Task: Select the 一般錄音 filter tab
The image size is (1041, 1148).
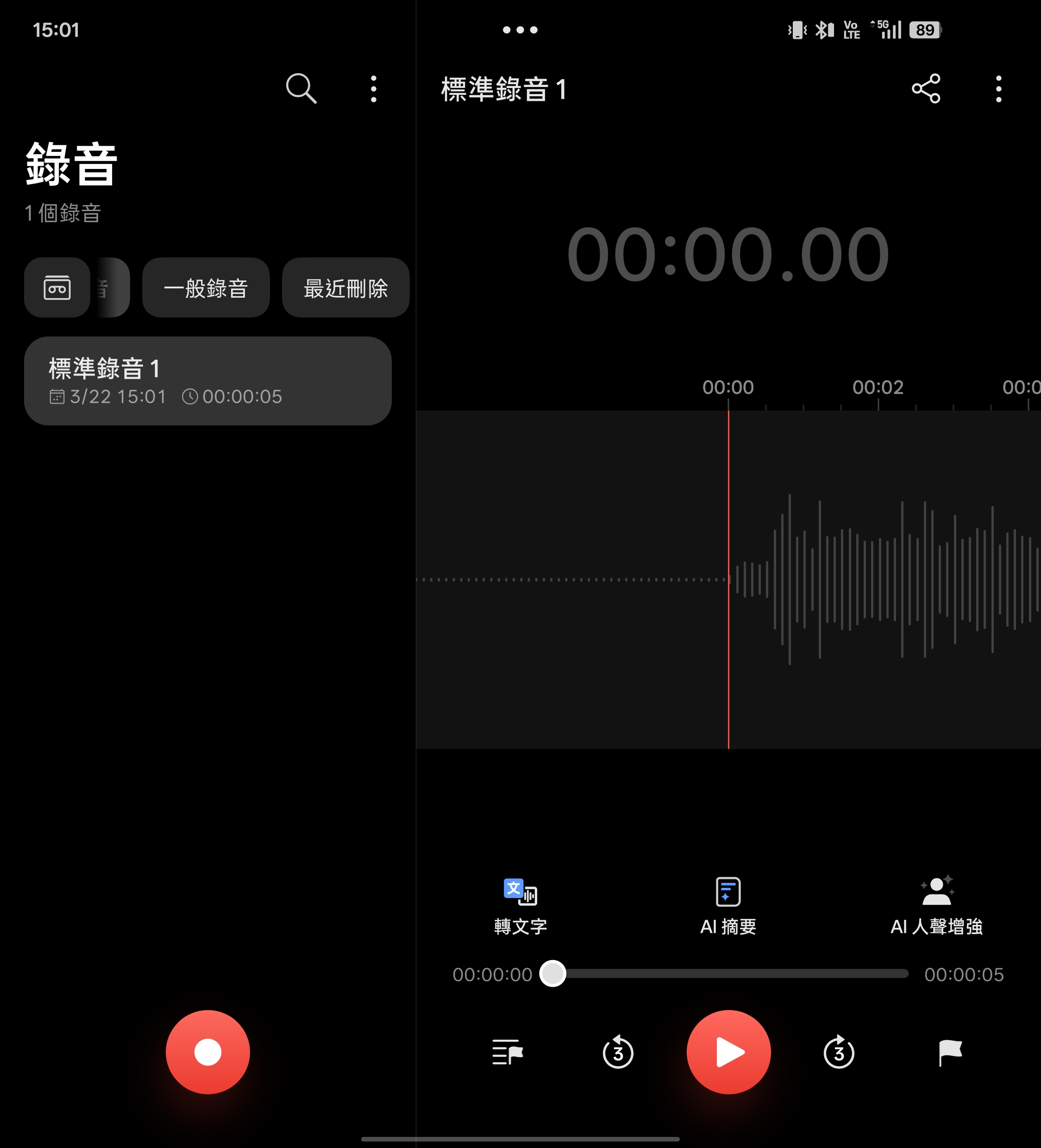Action: pyautogui.click(x=206, y=288)
